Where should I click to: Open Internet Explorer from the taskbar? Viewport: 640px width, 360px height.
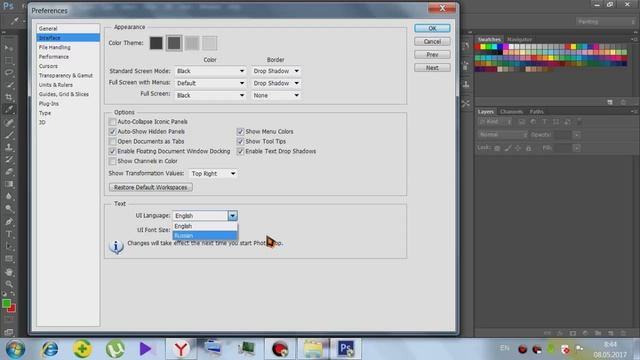click(50, 349)
